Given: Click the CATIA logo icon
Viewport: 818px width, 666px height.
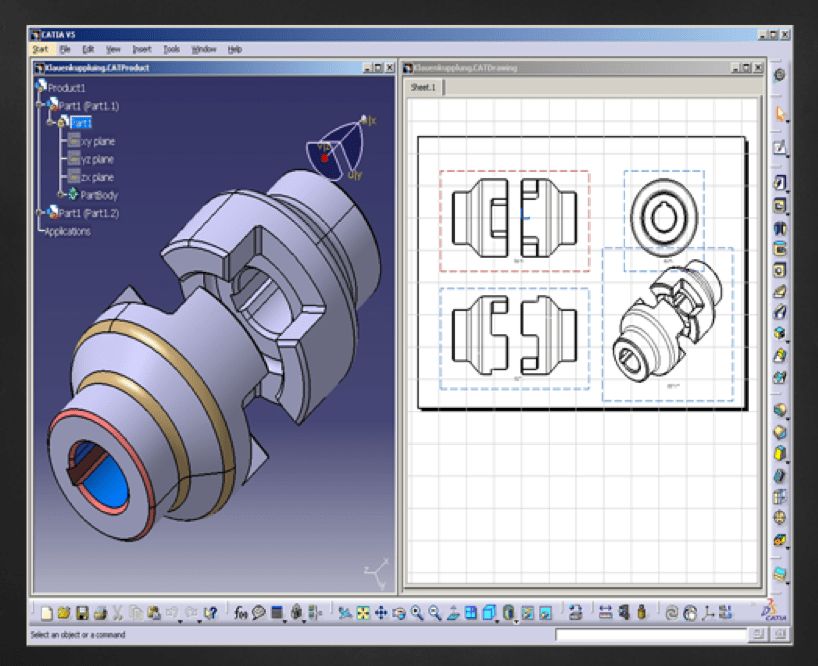Looking at the screenshot, I should 773,610.
